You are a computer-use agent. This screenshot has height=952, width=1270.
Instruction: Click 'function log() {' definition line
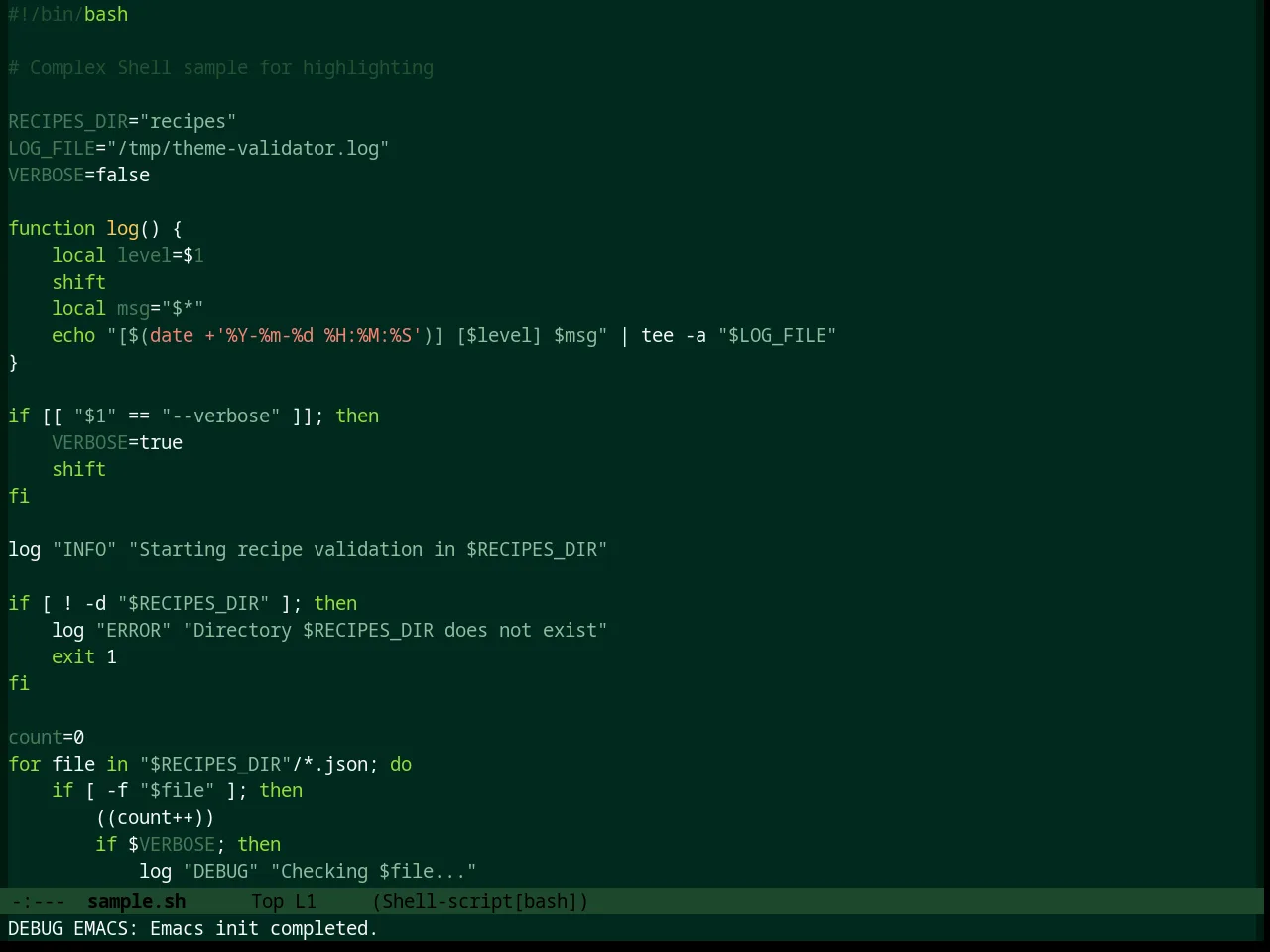(x=95, y=228)
